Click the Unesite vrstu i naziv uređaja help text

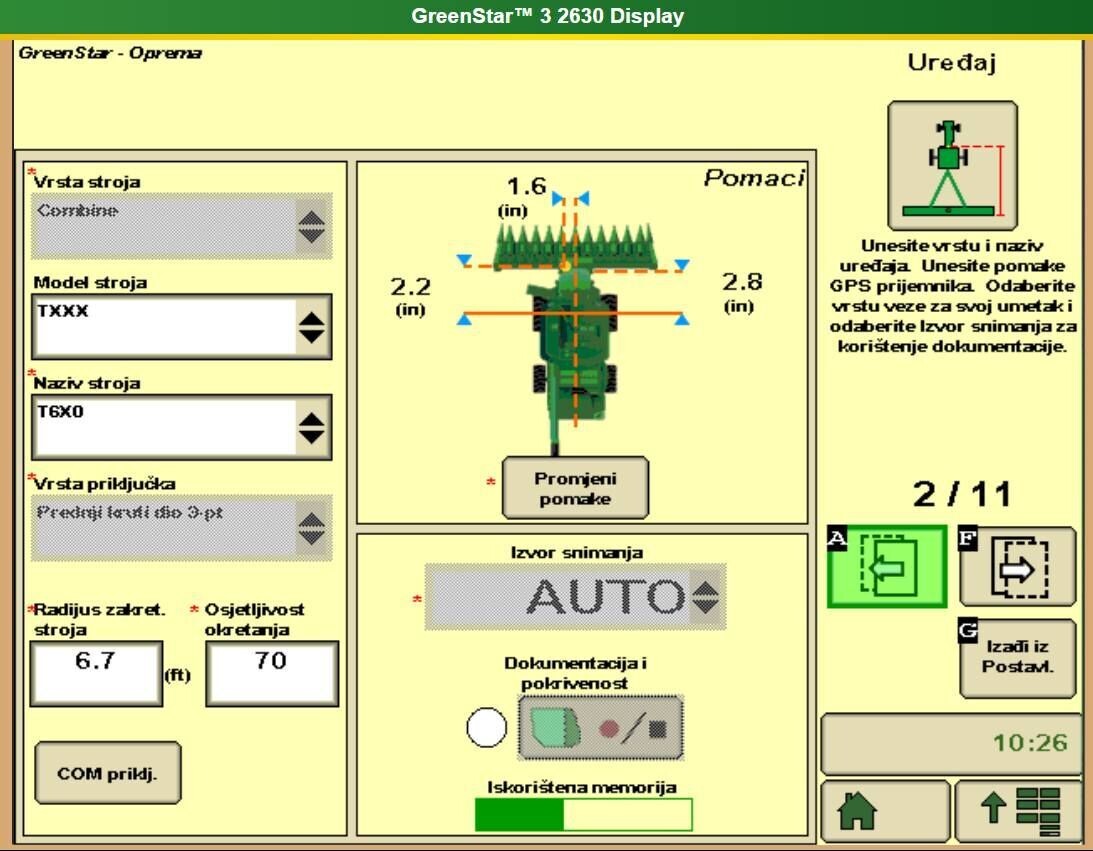952,296
